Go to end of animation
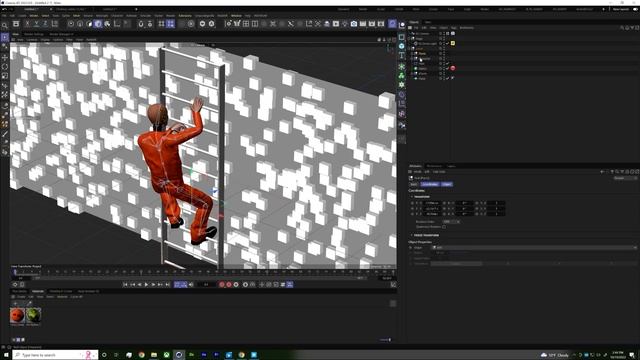 click(x=167, y=284)
